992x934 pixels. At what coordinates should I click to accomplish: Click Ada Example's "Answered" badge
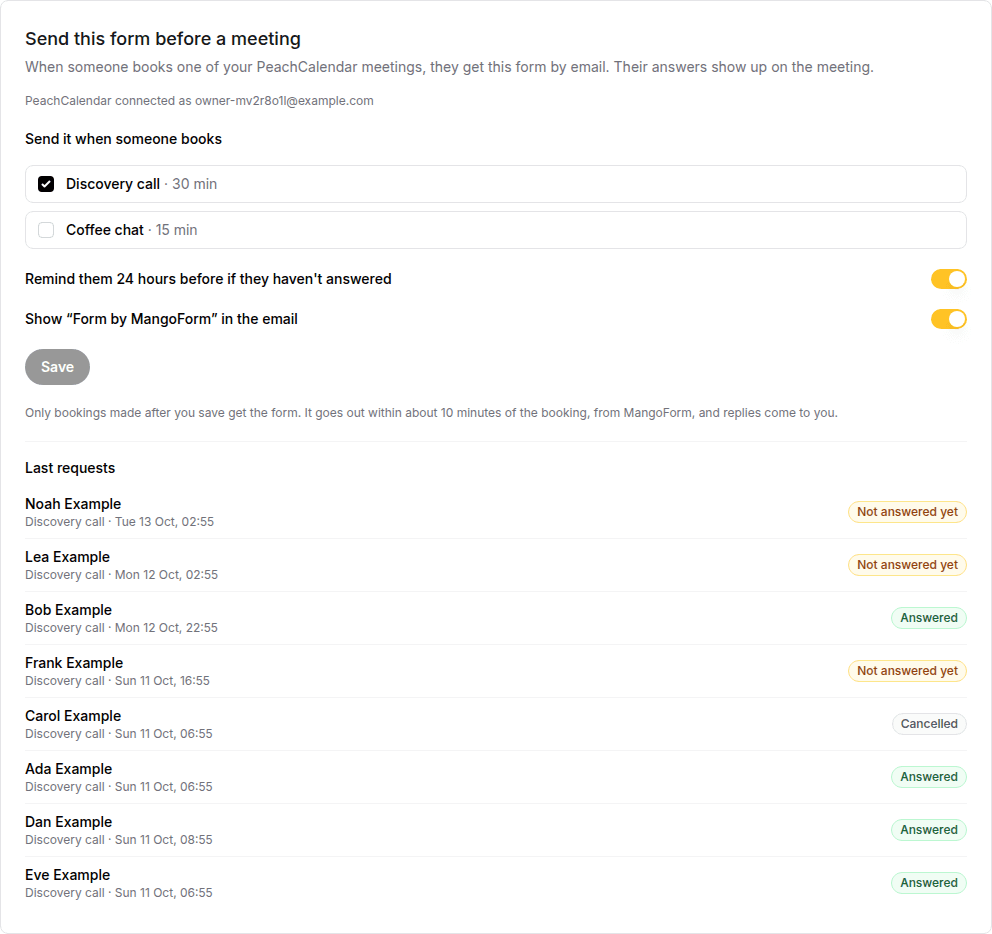coord(929,777)
